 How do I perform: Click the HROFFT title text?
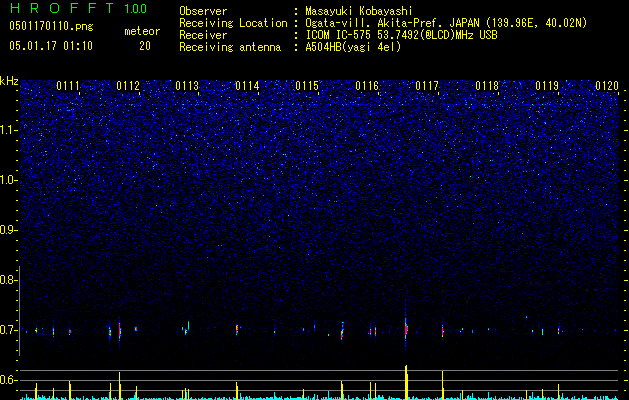click(x=63, y=8)
